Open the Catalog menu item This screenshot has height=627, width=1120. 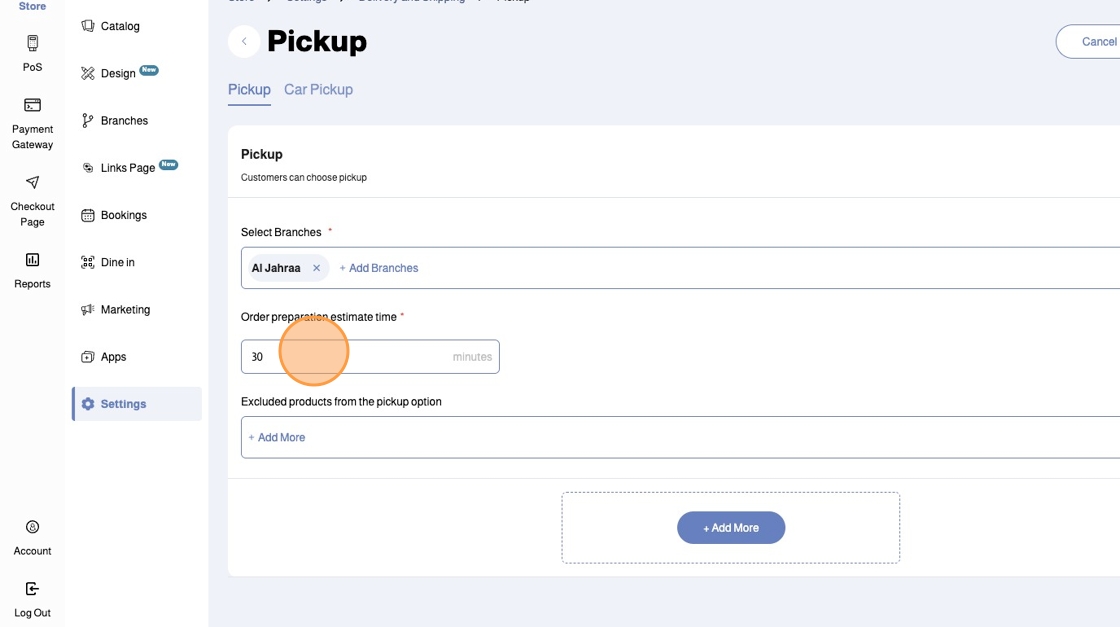[119, 26]
